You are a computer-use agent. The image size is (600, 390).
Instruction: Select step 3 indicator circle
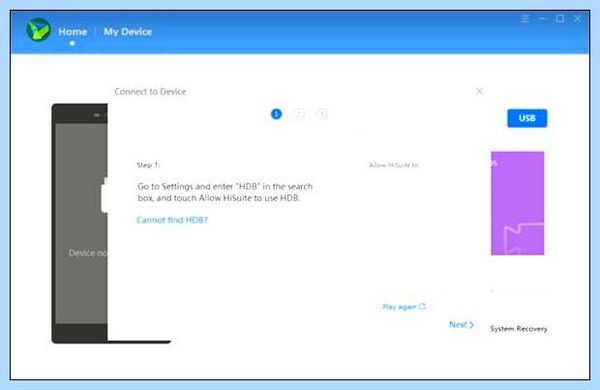[321, 114]
